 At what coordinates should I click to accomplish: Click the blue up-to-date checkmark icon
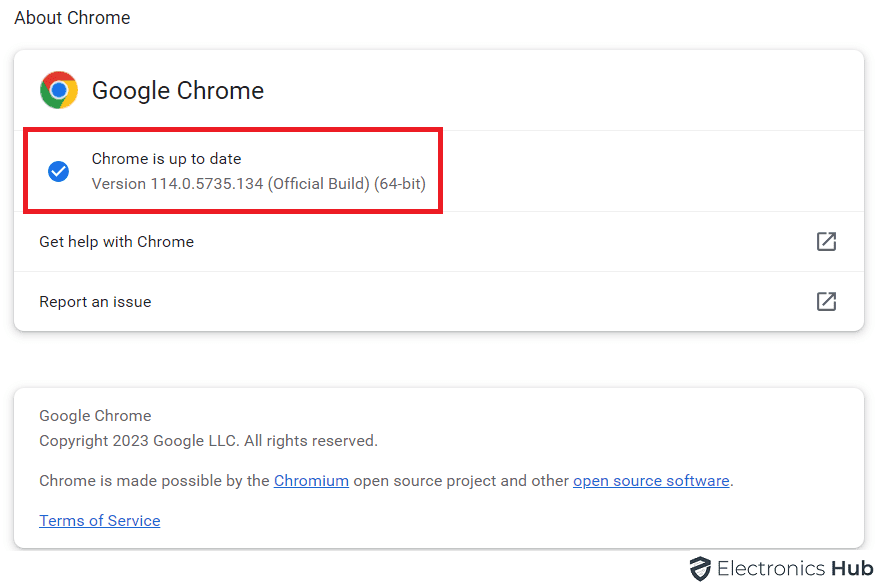(59, 171)
